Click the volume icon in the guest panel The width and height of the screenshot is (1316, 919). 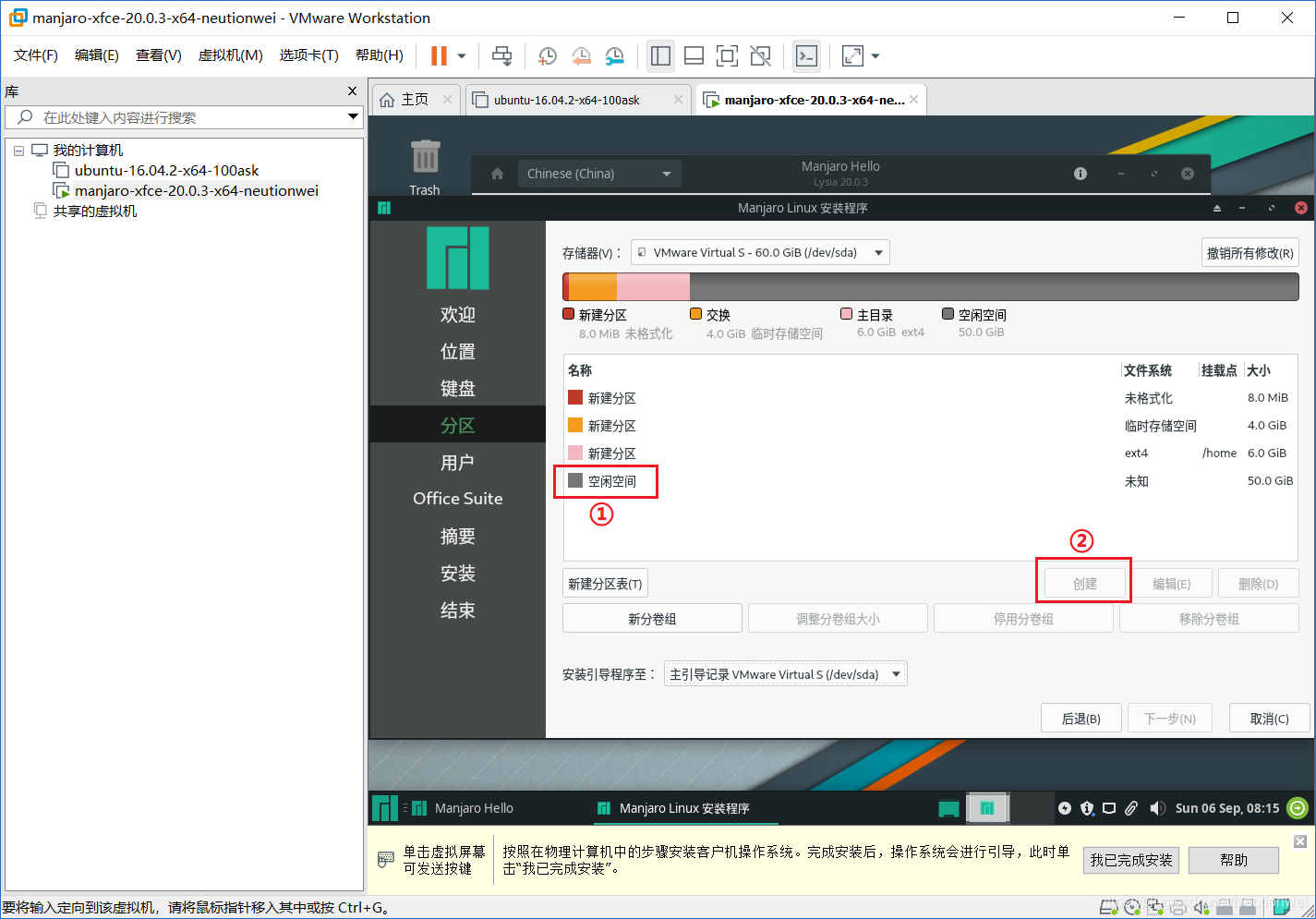1157,808
